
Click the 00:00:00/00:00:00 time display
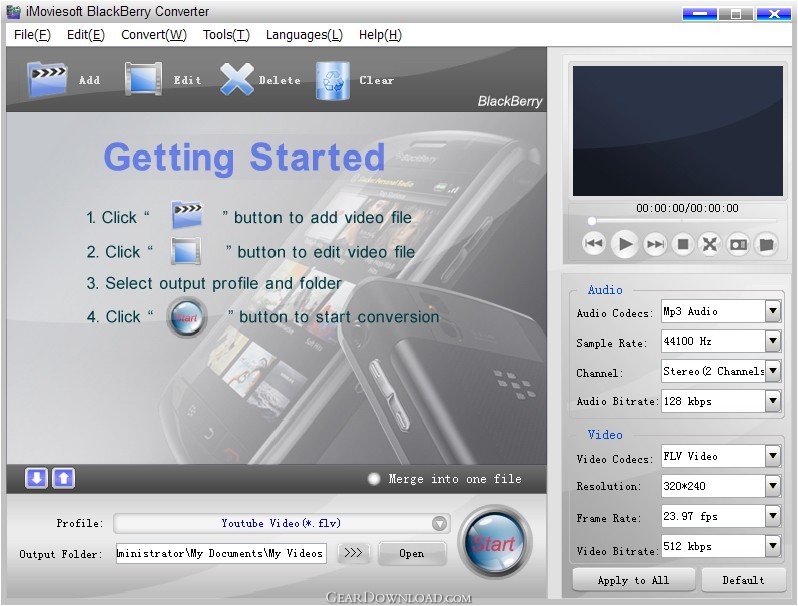[x=687, y=208]
